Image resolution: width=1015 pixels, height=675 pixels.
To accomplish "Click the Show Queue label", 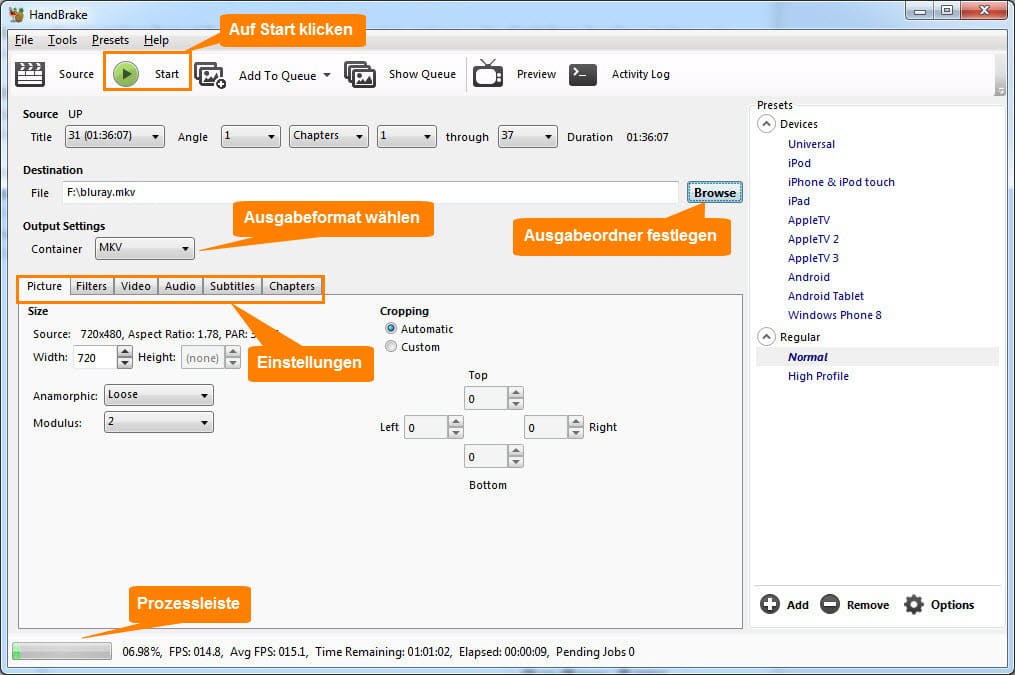I will (422, 74).
